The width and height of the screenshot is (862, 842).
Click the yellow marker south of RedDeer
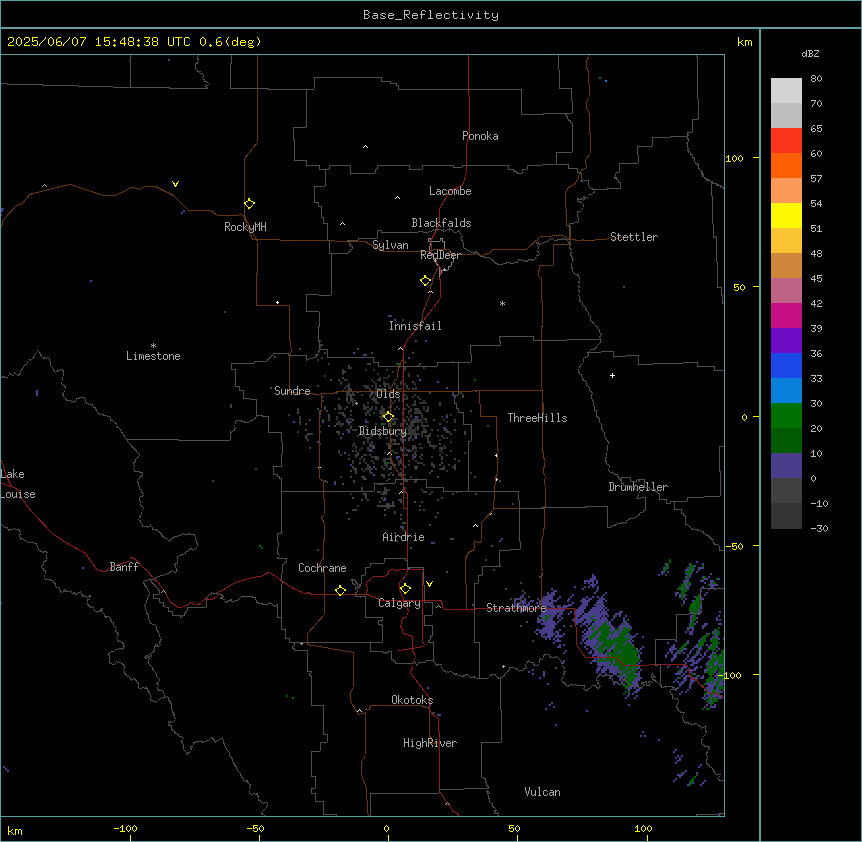pyautogui.click(x=425, y=281)
